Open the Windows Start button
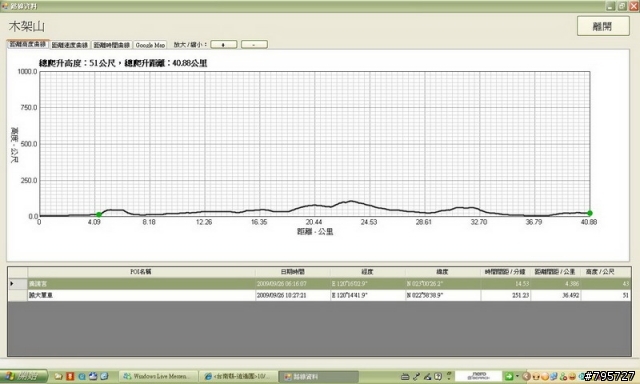 [23, 376]
